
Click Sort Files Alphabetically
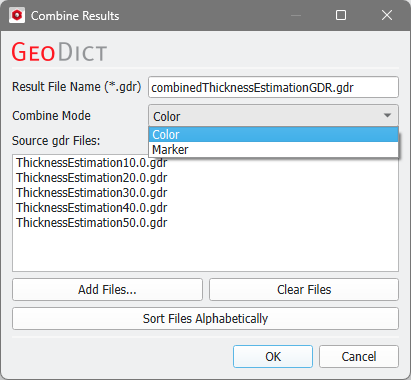pyautogui.click(x=205, y=319)
